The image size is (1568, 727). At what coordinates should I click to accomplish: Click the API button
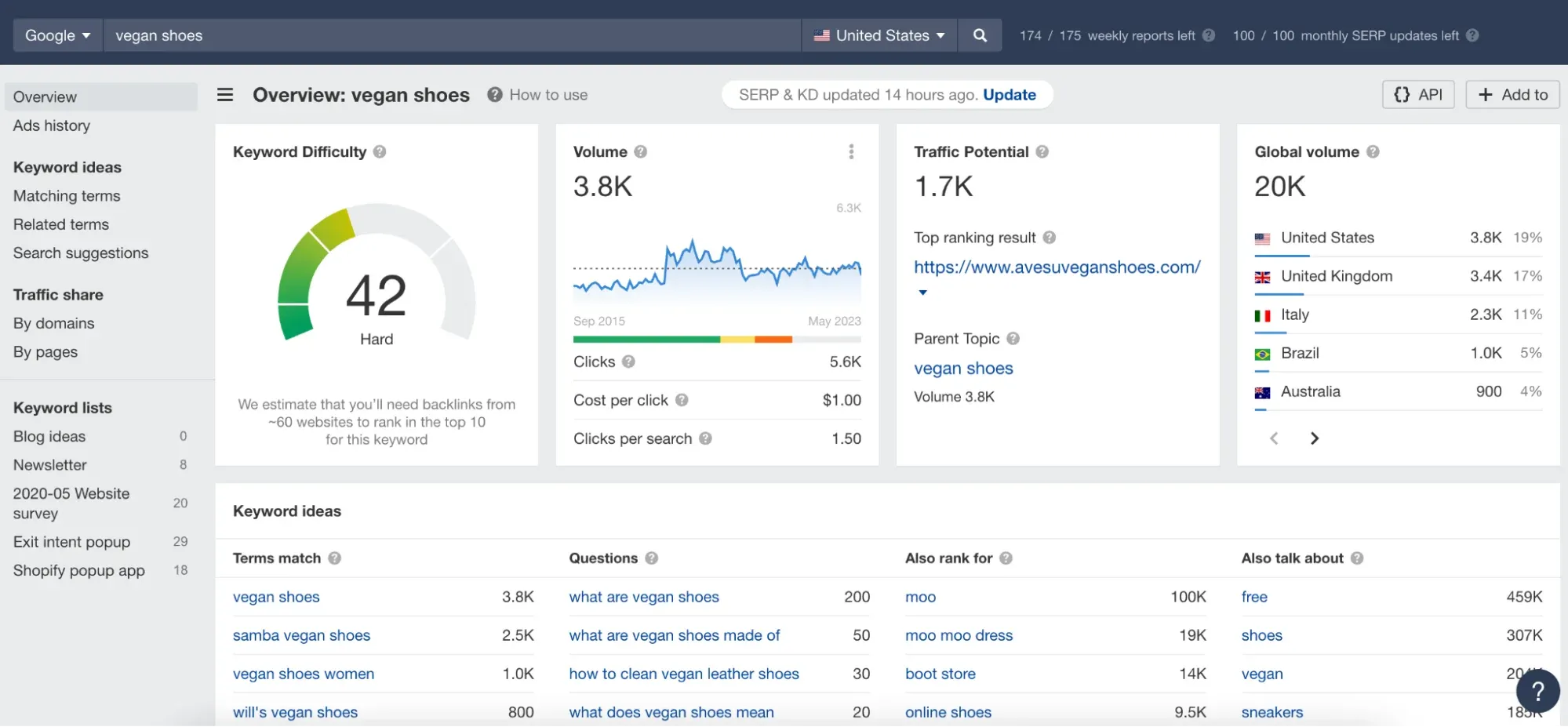[x=1417, y=95]
